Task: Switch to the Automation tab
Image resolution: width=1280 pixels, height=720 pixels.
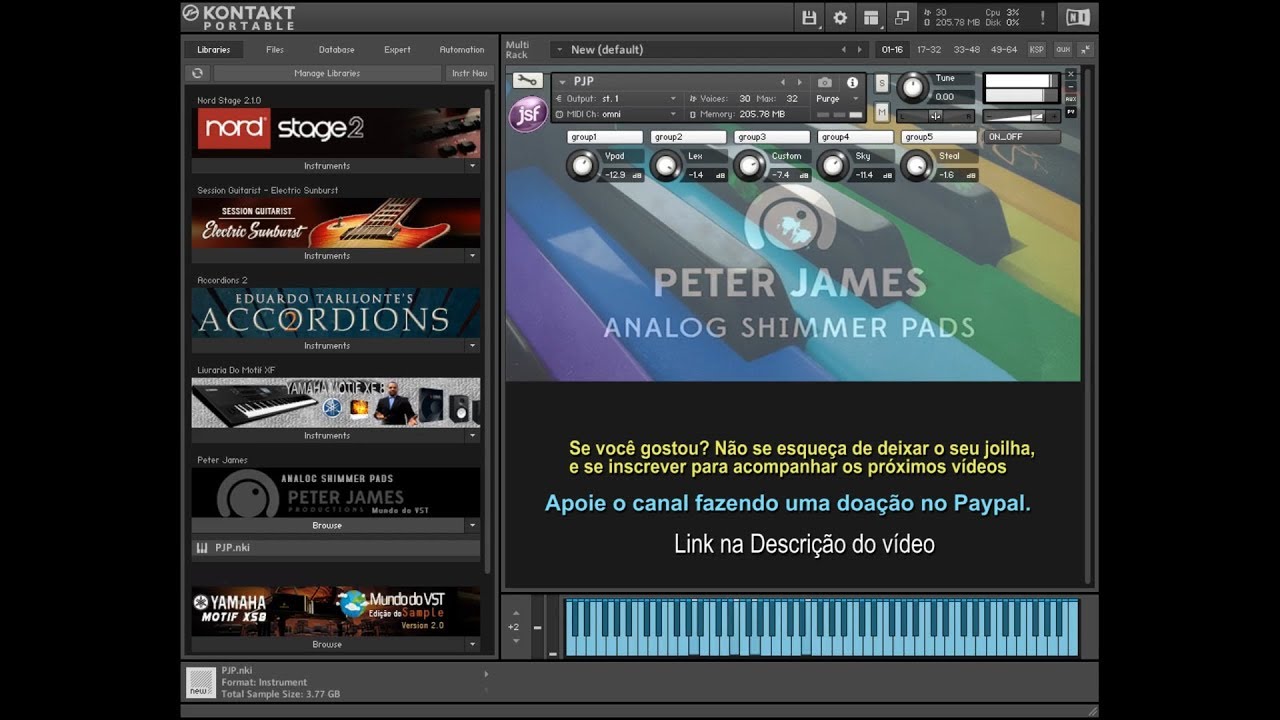Action: pos(462,49)
